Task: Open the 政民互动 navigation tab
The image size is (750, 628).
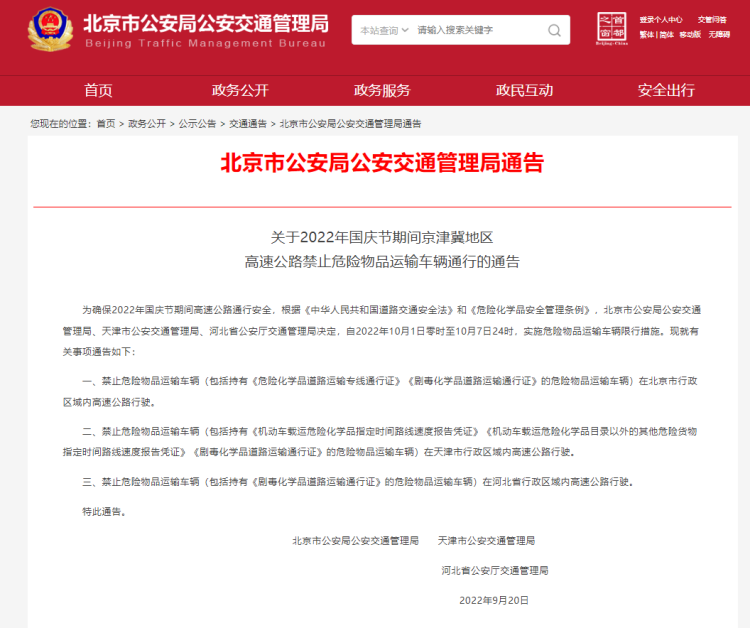Action: [524, 90]
